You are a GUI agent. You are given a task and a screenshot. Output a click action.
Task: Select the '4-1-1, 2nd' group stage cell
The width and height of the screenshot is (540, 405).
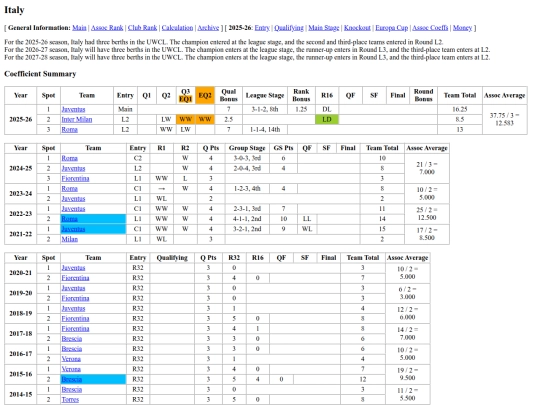pos(247,219)
